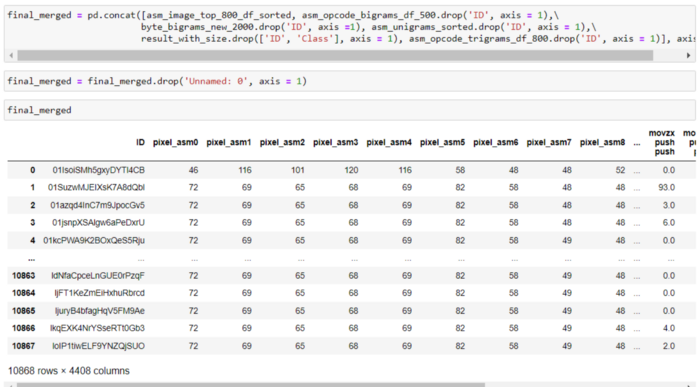Image resolution: width=700 pixels, height=387 pixels.
Task: Click row index 10867 label
Action: pos(24,346)
